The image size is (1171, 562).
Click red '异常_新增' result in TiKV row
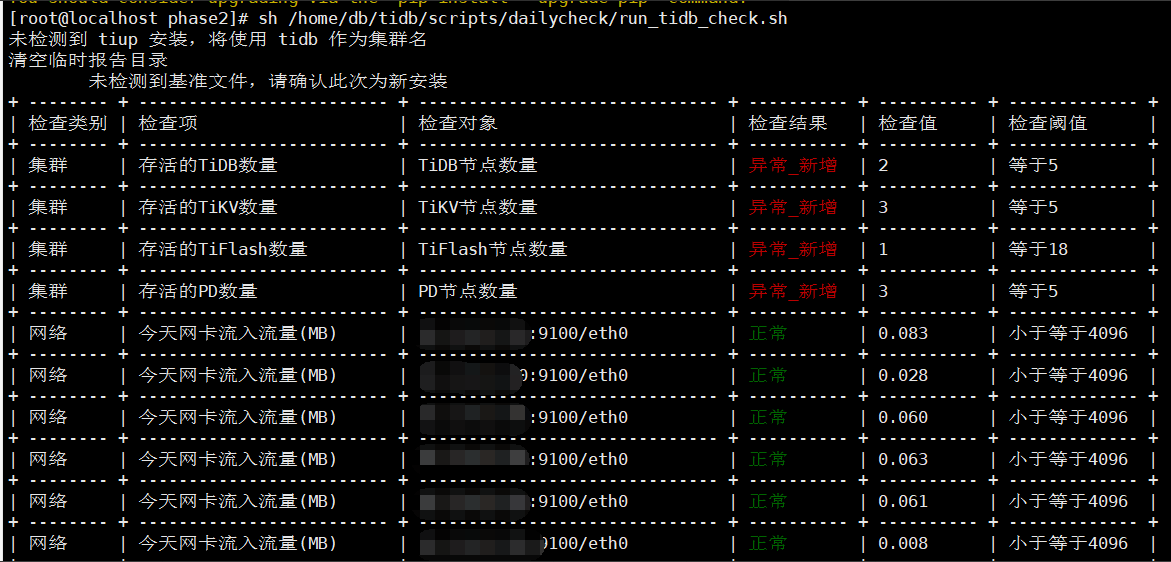792,207
